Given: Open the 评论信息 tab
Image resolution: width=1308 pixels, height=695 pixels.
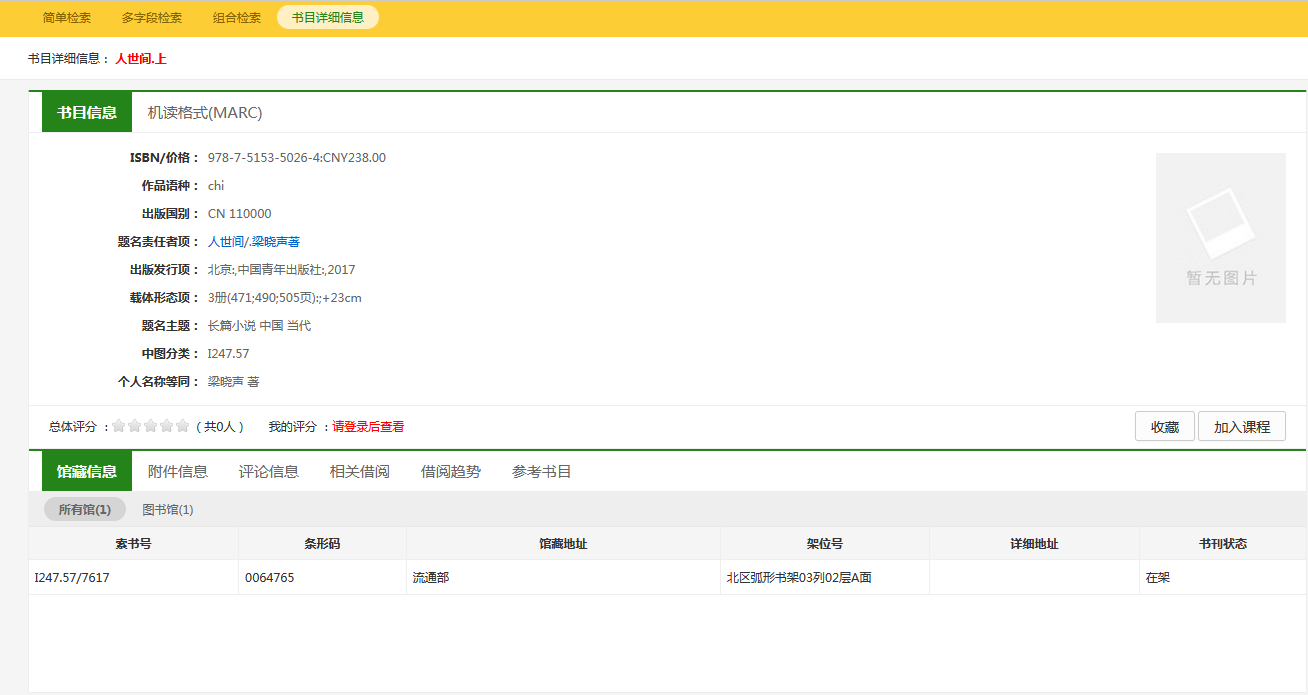Looking at the screenshot, I should 269,471.
